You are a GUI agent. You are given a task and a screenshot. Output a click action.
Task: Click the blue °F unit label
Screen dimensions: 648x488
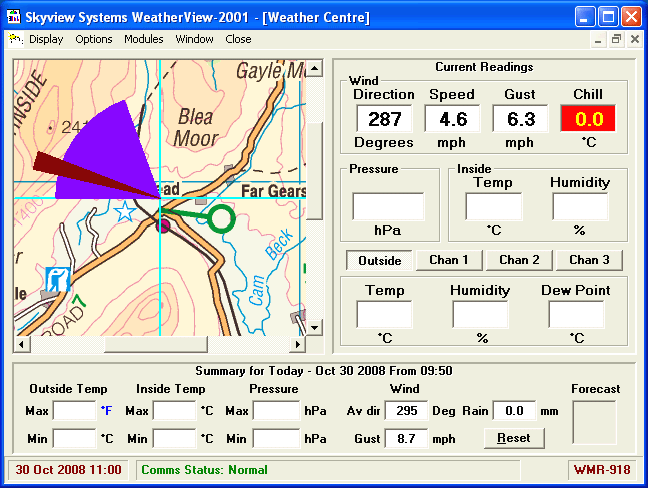(106, 411)
